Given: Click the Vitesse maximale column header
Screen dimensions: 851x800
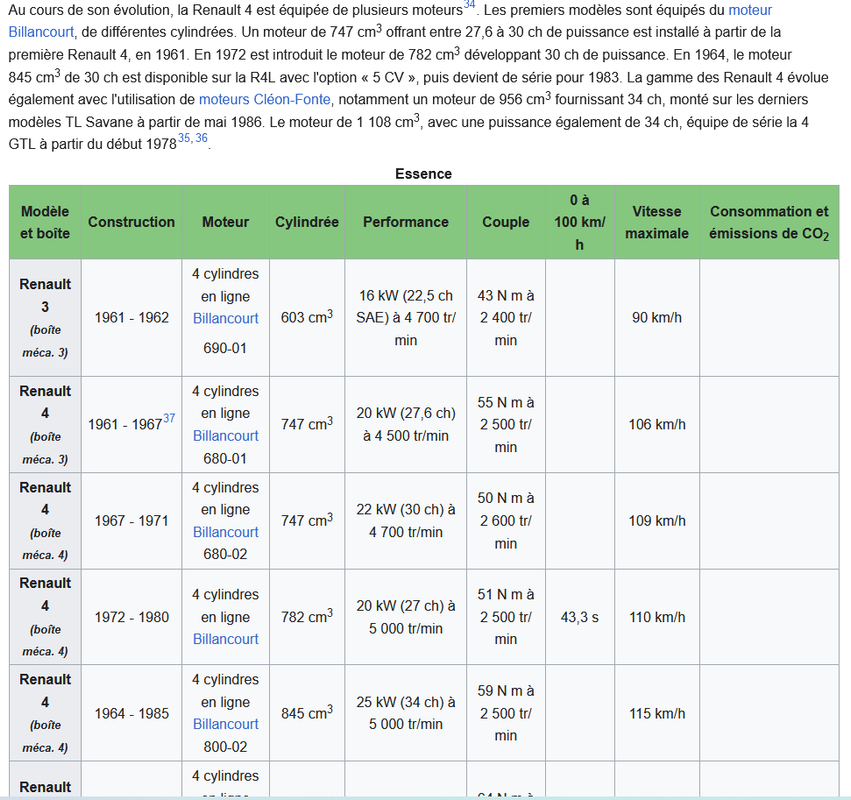Looking at the screenshot, I should pos(657,222).
